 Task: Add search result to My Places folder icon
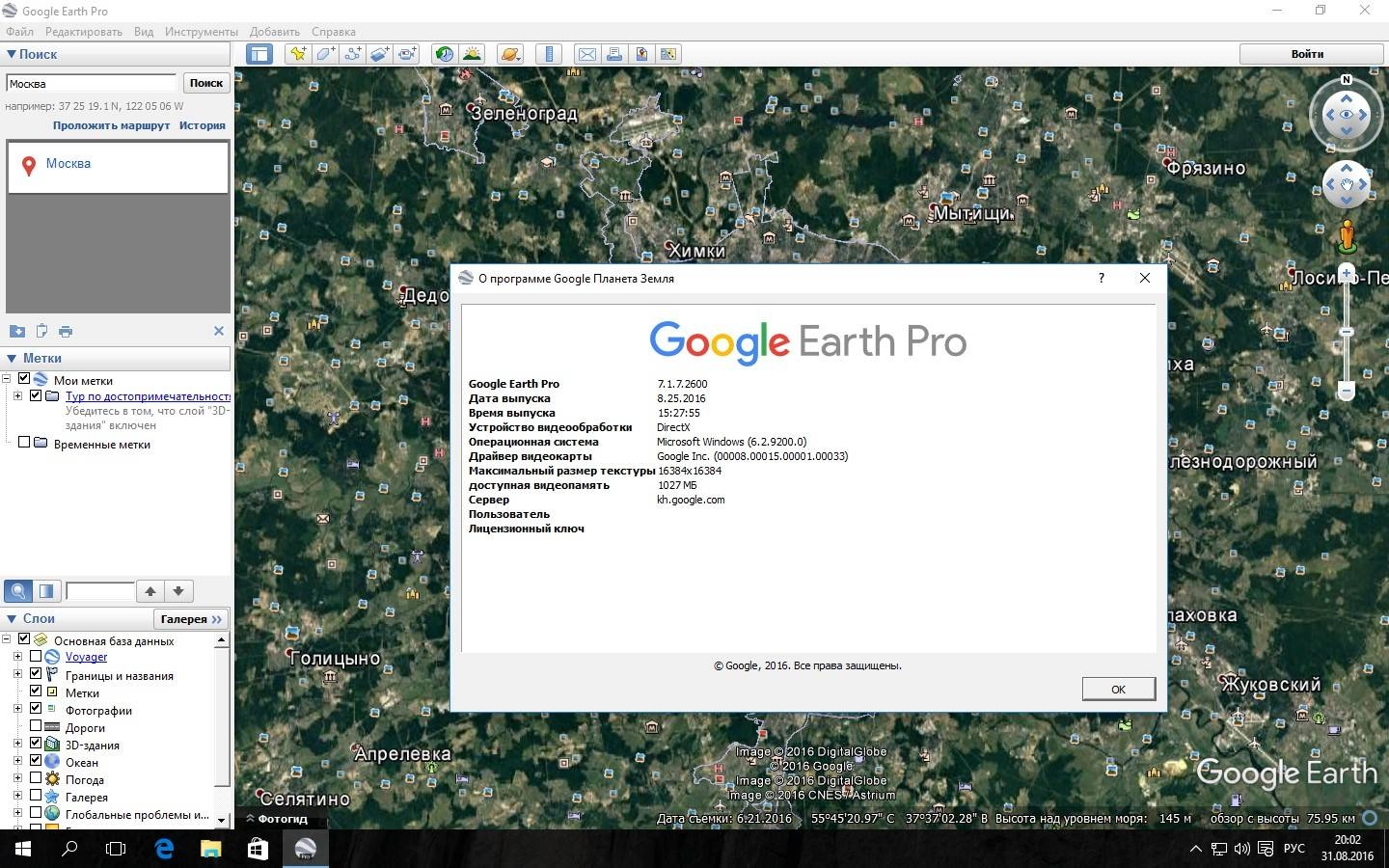click(x=17, y=331)
